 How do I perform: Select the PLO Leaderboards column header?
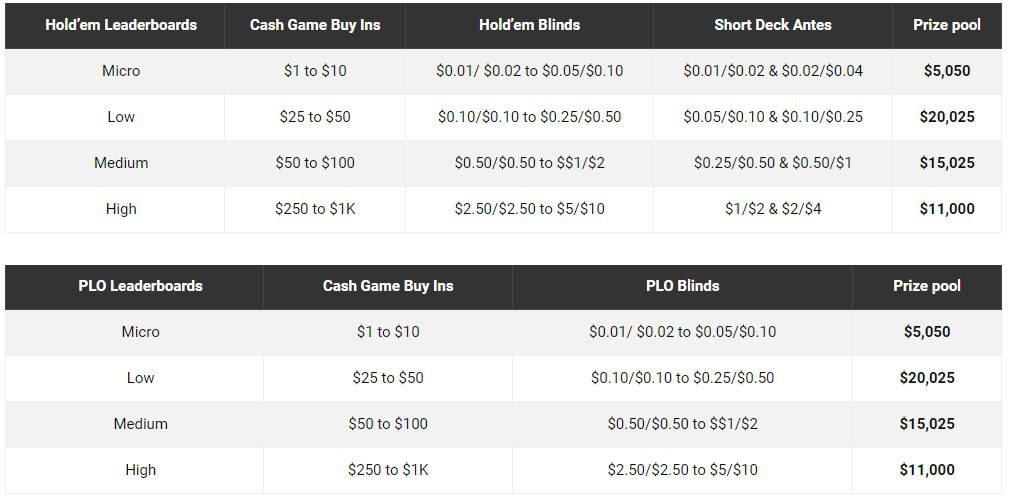click(x=140, y=286)
